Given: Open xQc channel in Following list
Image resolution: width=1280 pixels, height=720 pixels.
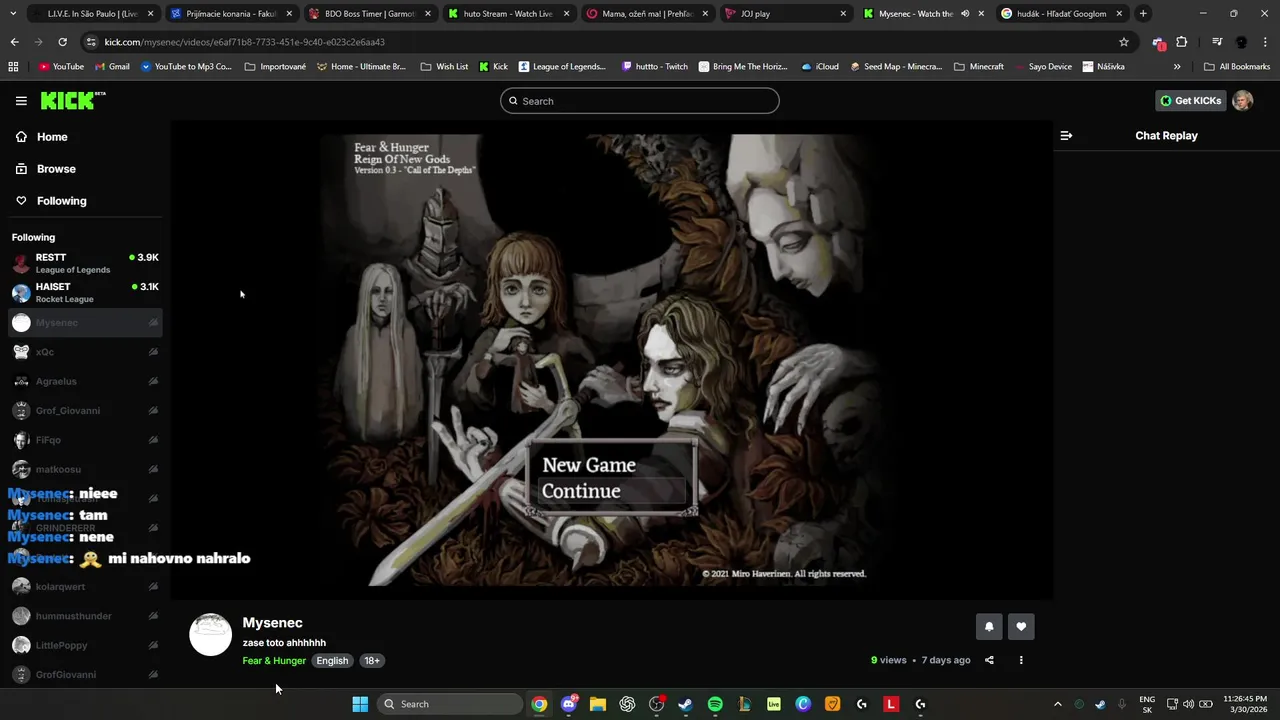Looking at the screenshot, I should (85, 352).
